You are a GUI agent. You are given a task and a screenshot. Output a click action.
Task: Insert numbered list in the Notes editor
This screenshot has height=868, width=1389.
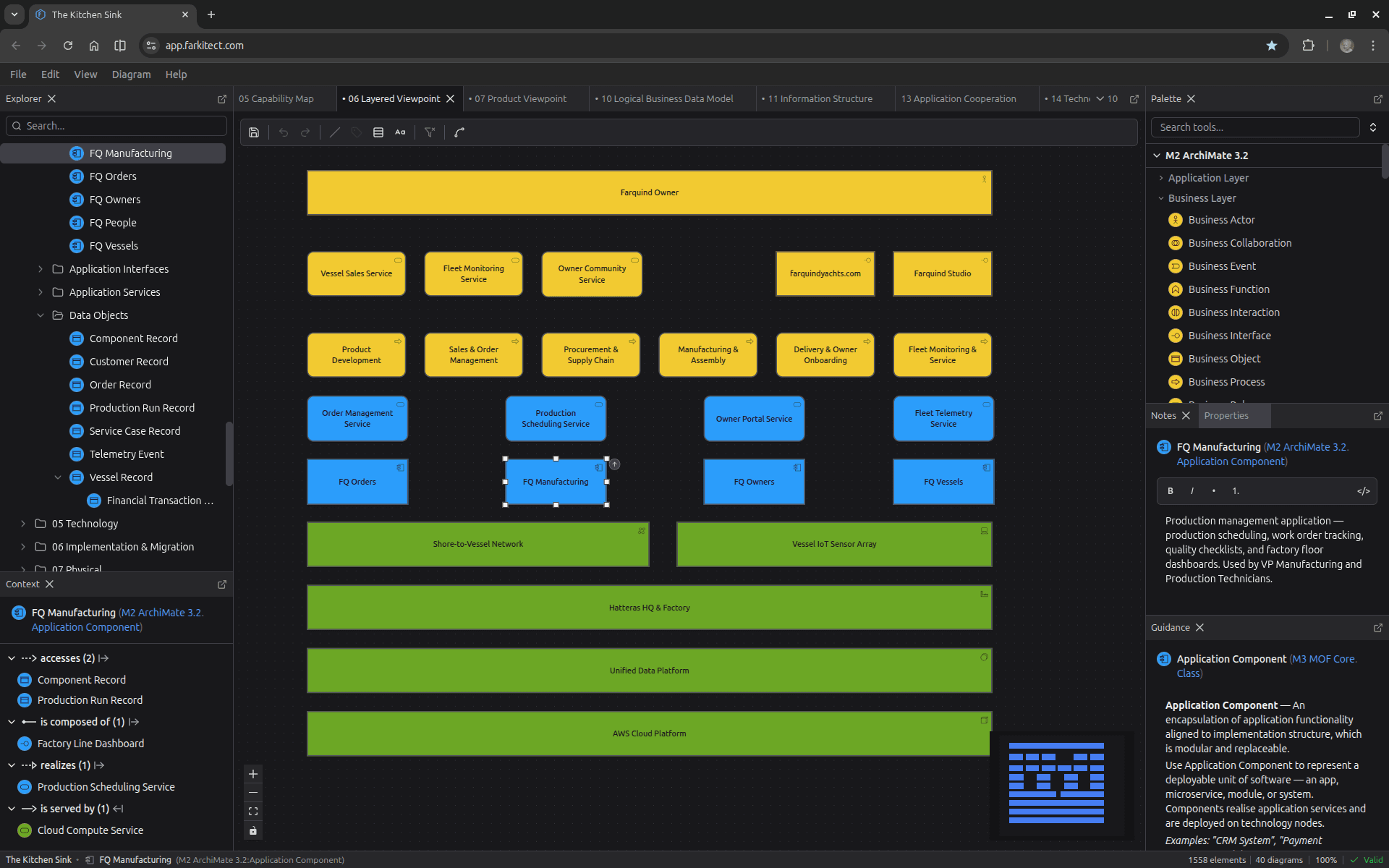[1236, 491]
